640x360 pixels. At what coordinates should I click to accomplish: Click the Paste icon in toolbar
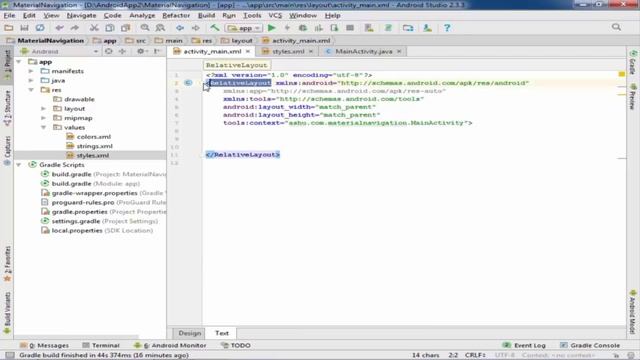[x=125, y=28]
